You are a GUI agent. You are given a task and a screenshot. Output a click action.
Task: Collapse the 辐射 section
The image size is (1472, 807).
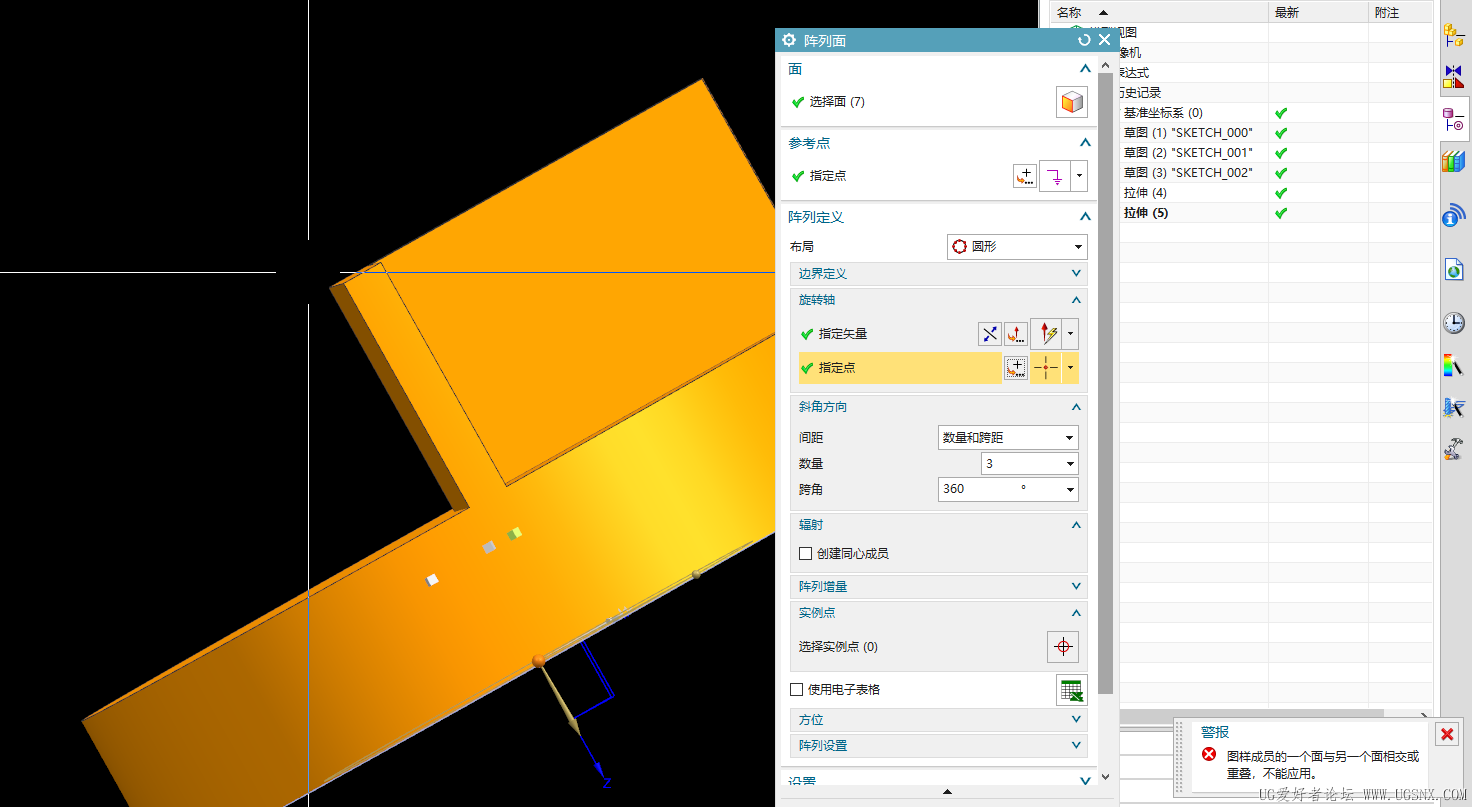pos(1076,525)
